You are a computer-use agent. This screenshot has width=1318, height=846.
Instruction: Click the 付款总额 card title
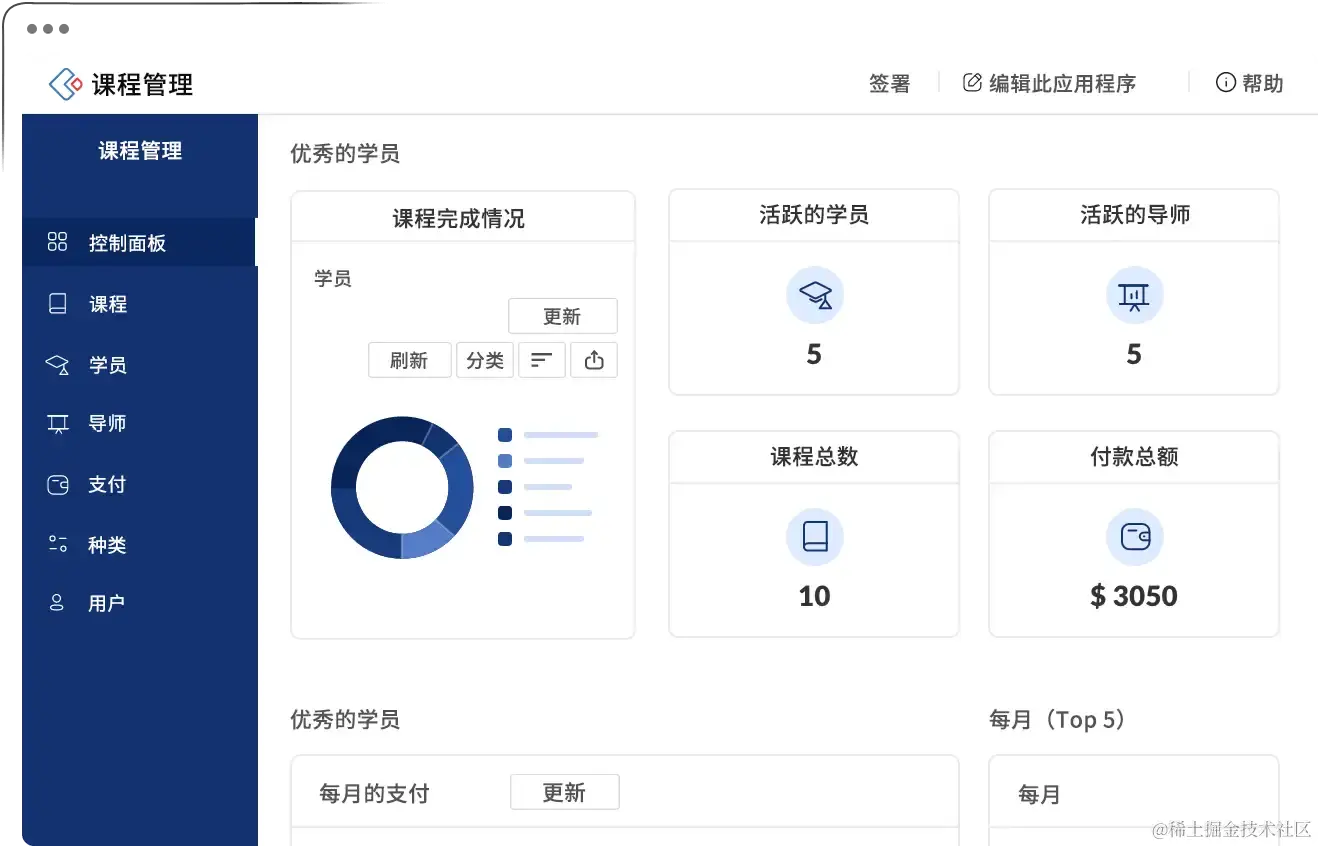pos(1134,456)
